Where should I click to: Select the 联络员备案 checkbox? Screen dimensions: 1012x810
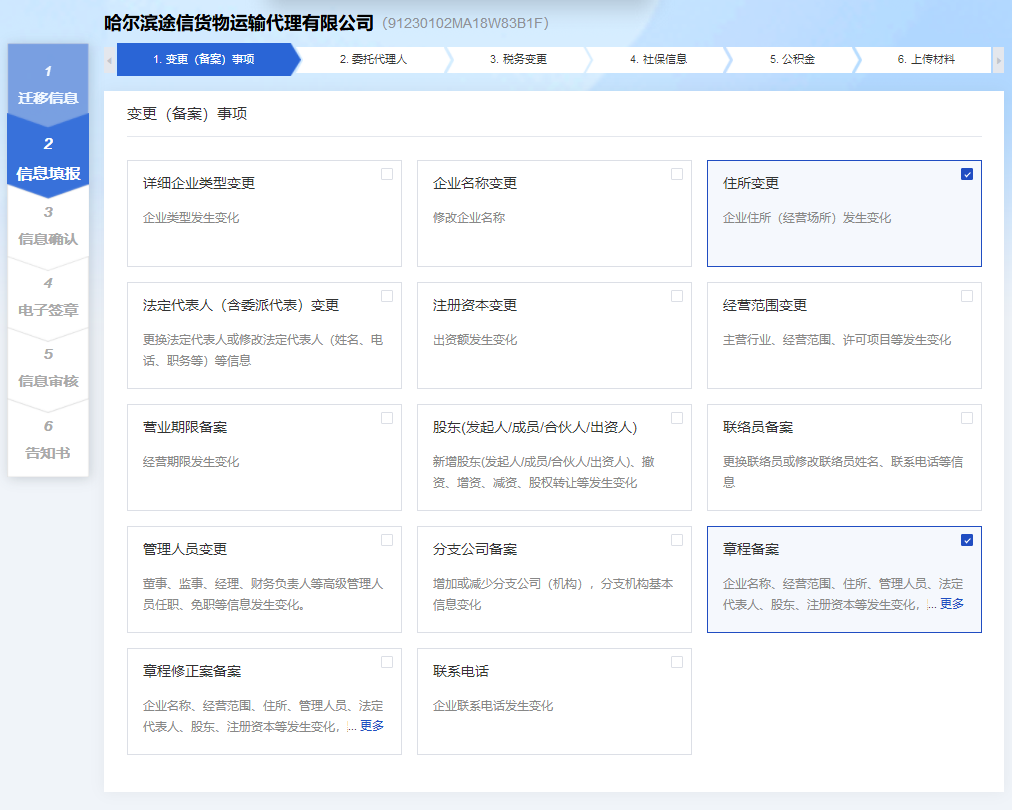(x=966, y=418)
